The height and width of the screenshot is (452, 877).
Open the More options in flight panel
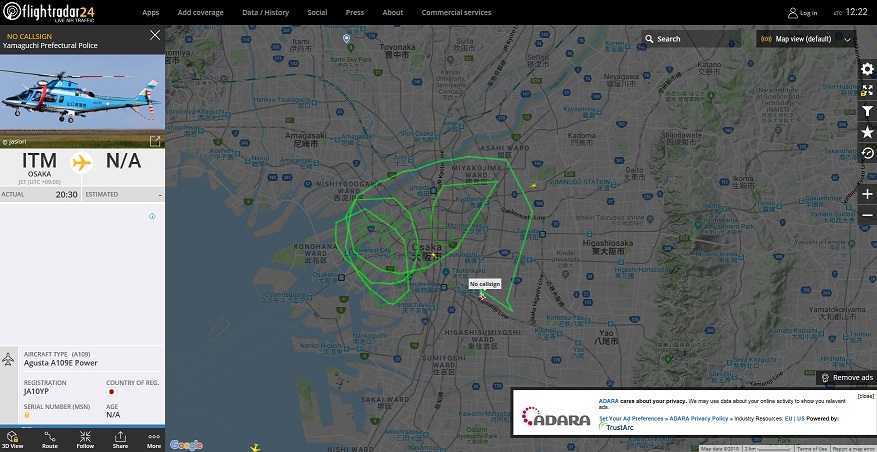154,440
